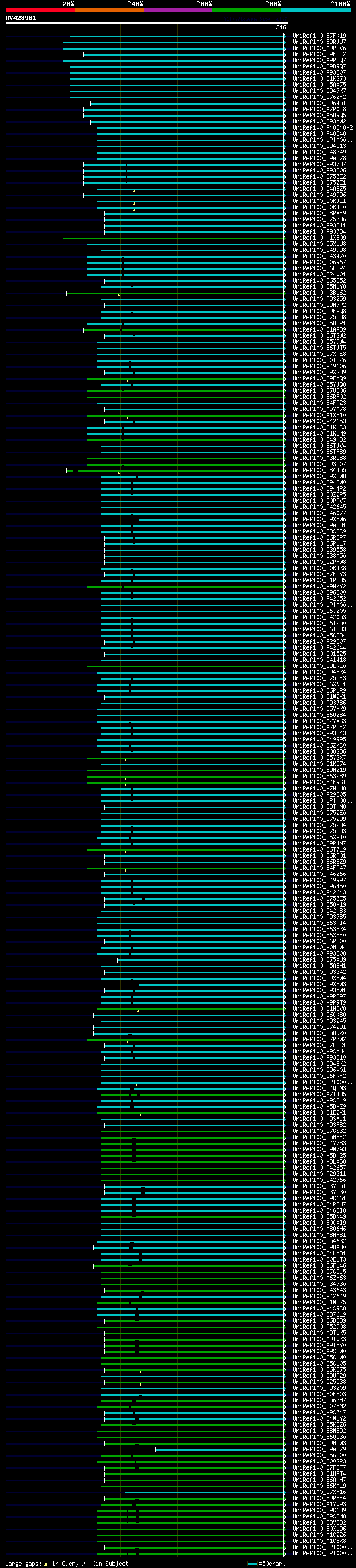Click label UniRef100_Q9AT79
This screenshot has height=1568, width=356.
pos(319,1450)
